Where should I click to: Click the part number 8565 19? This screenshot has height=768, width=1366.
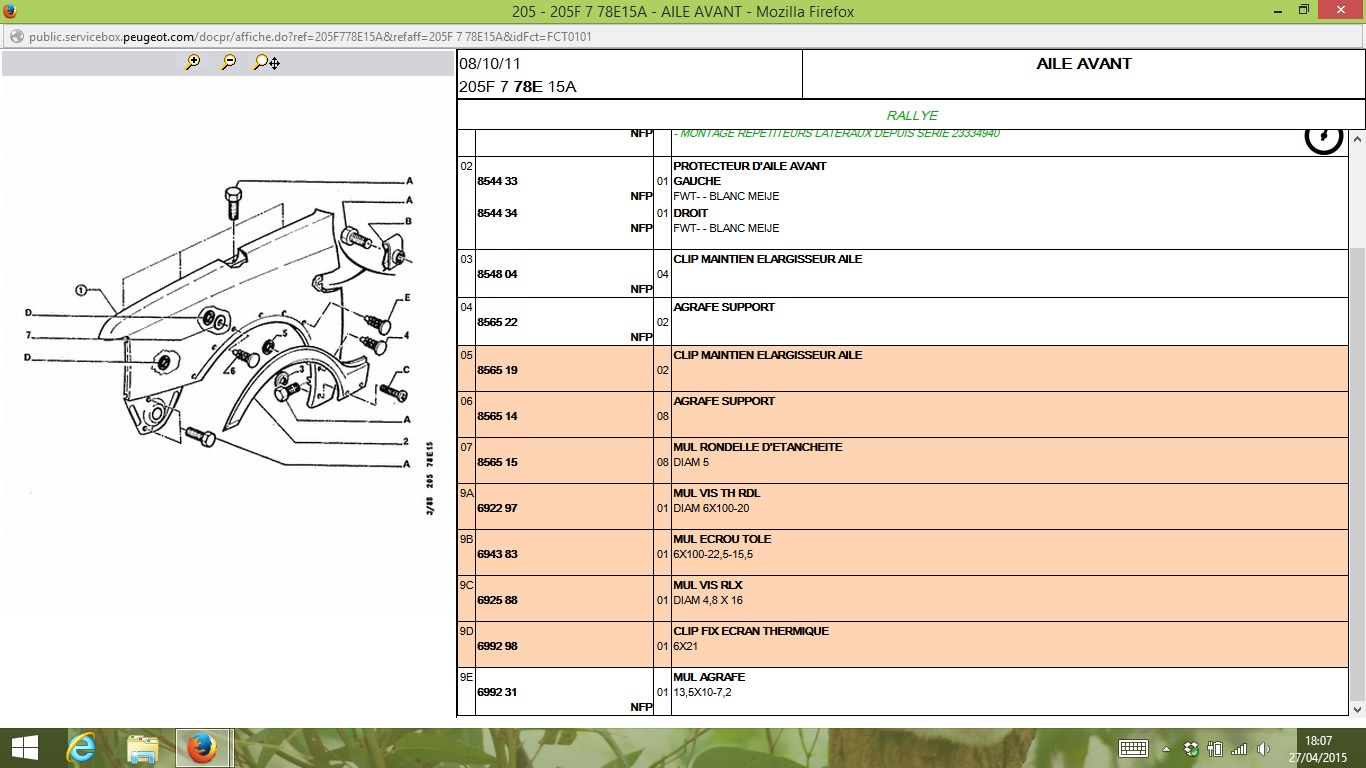click(497, 370)
